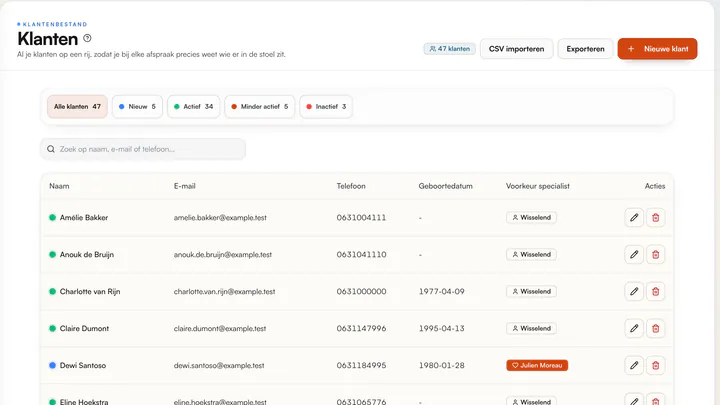
Task: Click birth date 1980-01-28
Action: tap(441, 366)
